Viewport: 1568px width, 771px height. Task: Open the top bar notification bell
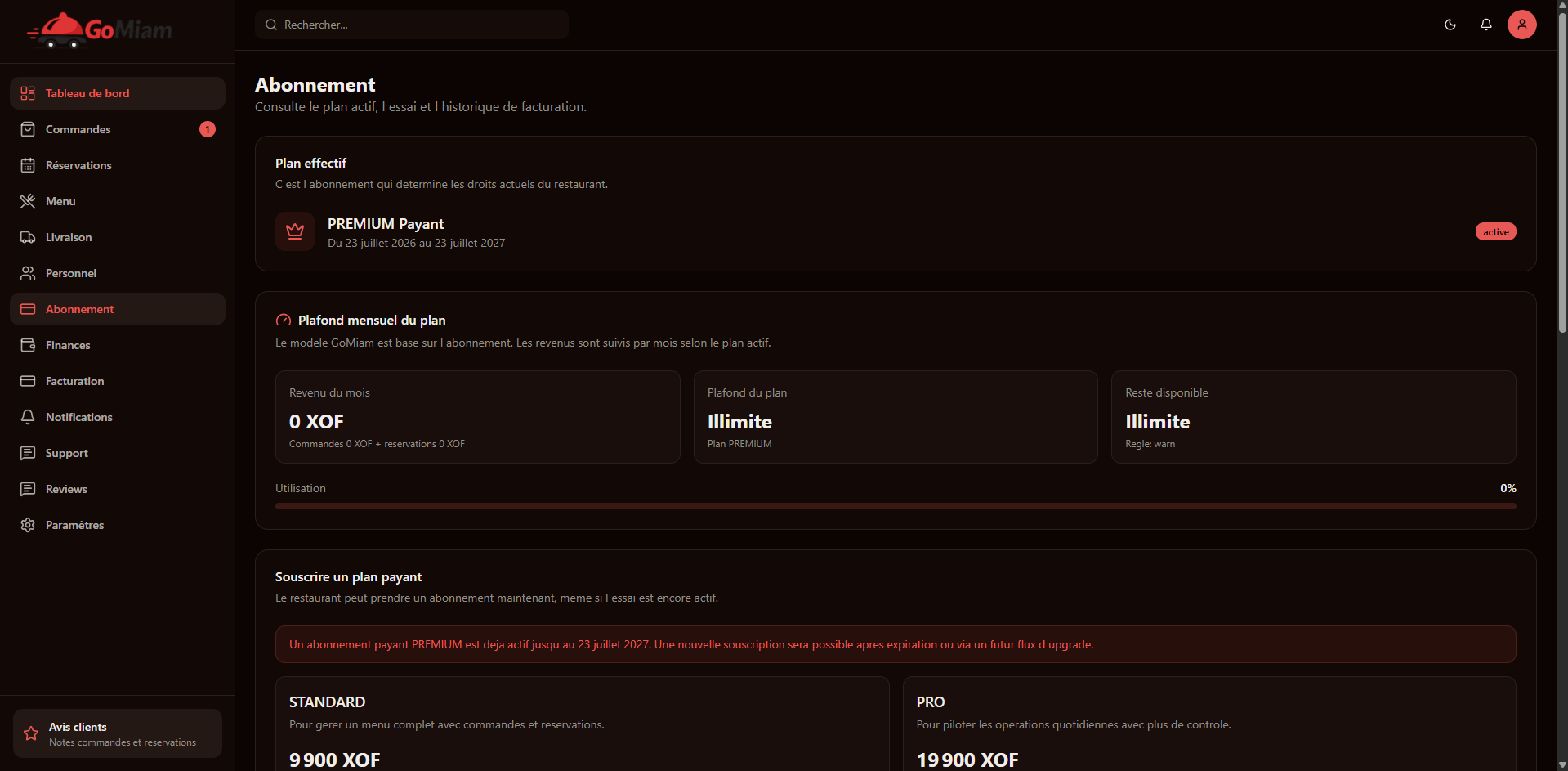(1486, 25)
